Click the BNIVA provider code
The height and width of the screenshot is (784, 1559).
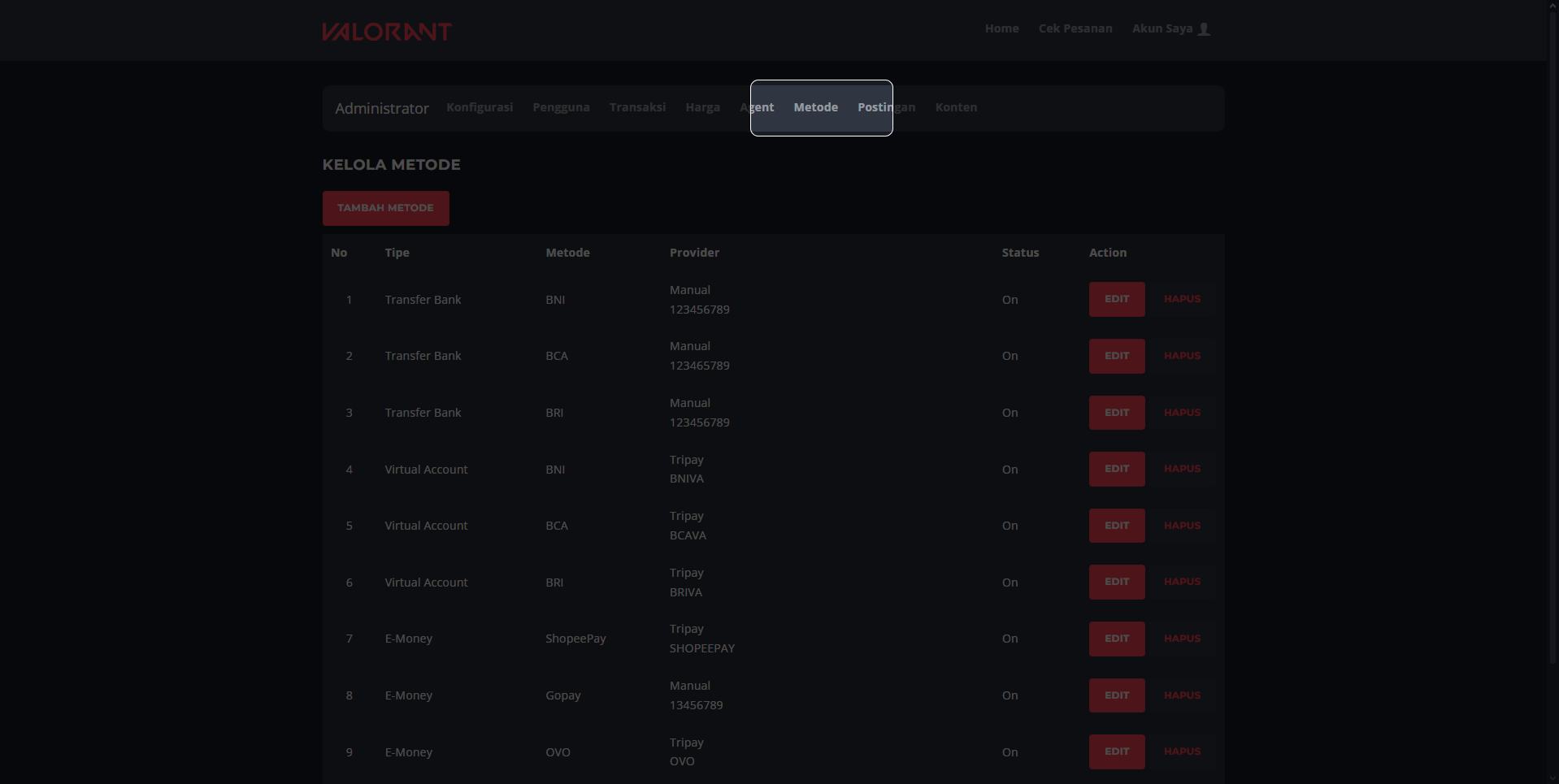(686, 479)
